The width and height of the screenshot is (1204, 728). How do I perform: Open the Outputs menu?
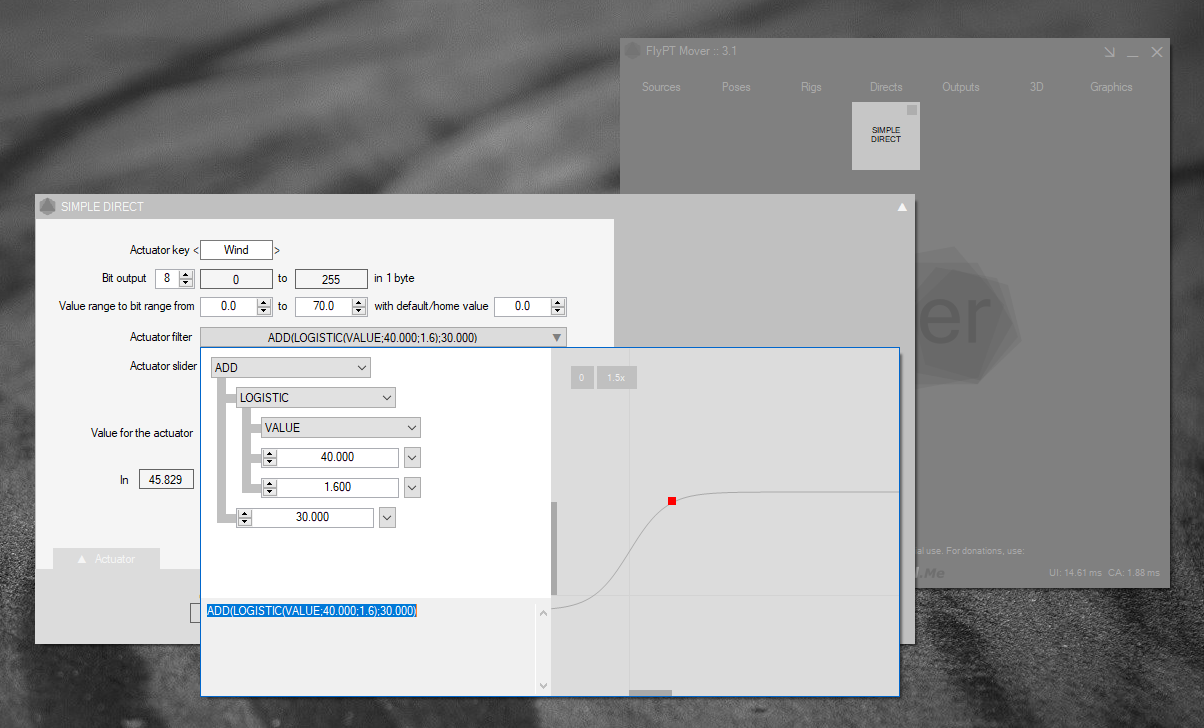[x=961, y=87]
